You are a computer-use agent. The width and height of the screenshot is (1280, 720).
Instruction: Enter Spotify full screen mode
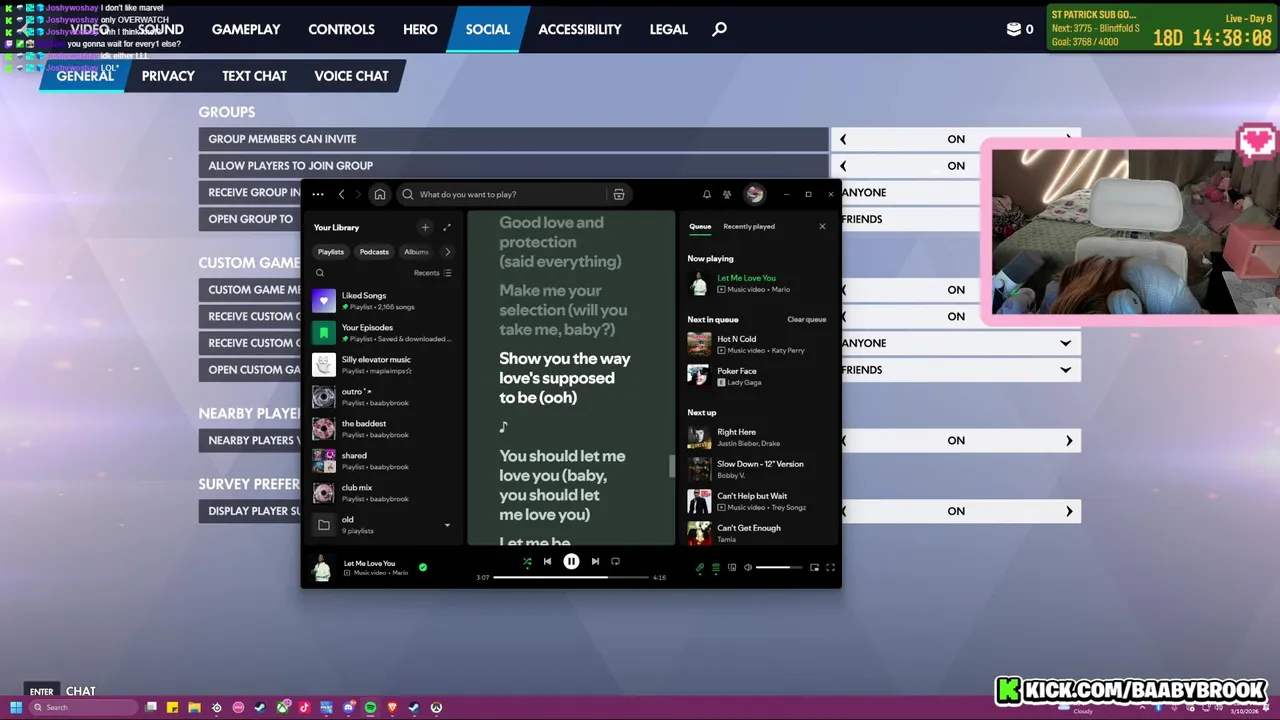pos(830,567)
